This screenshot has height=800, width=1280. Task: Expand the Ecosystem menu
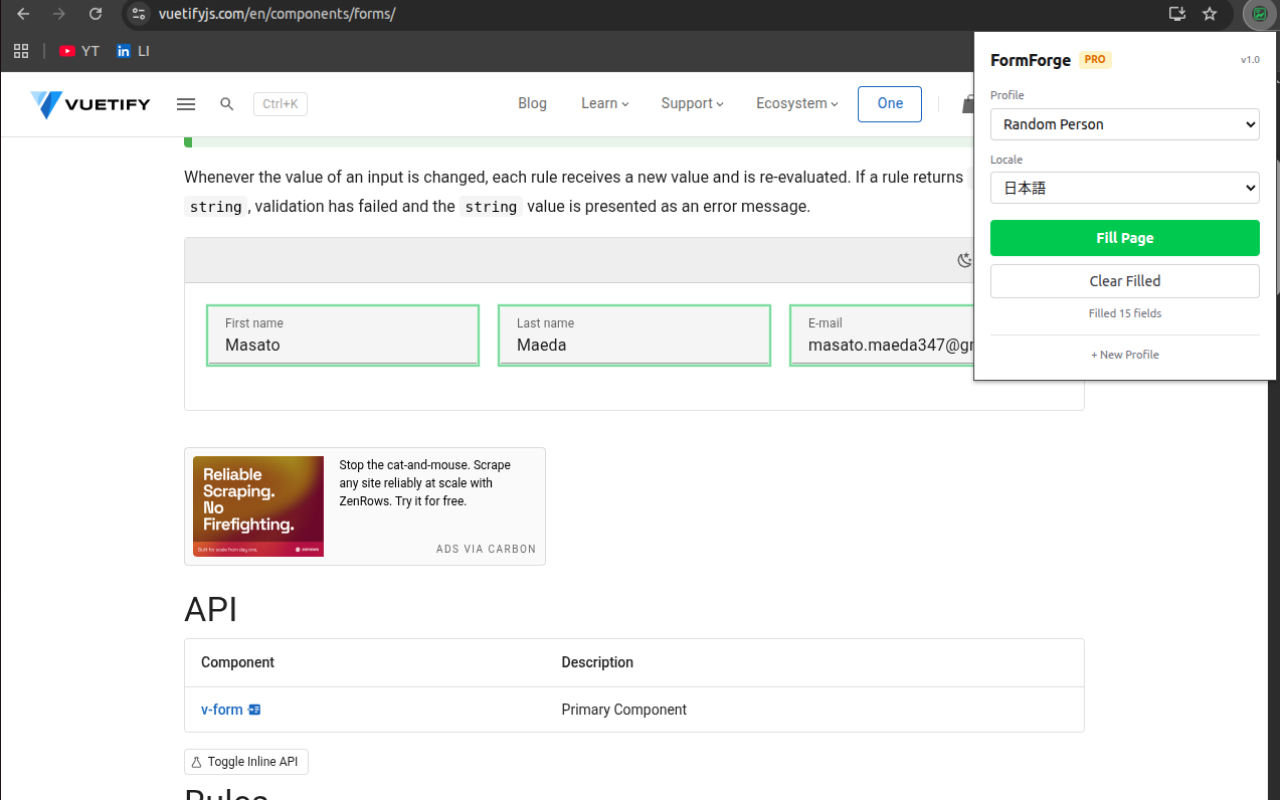coord(796,103)
